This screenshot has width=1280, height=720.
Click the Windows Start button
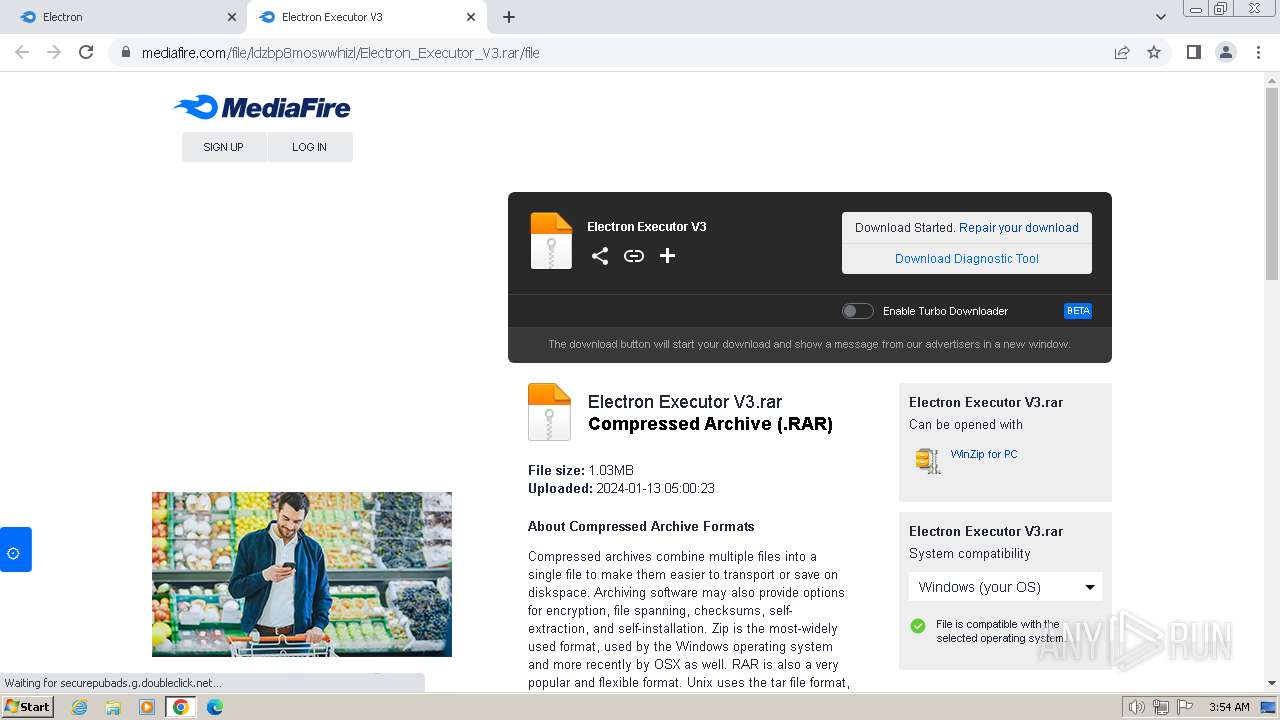point(28,707)
